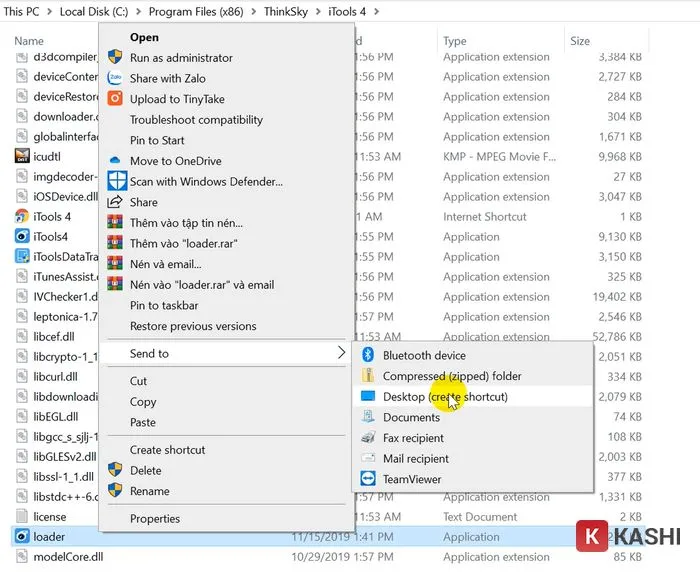Sort by the Size column header

tap(580, 41)
